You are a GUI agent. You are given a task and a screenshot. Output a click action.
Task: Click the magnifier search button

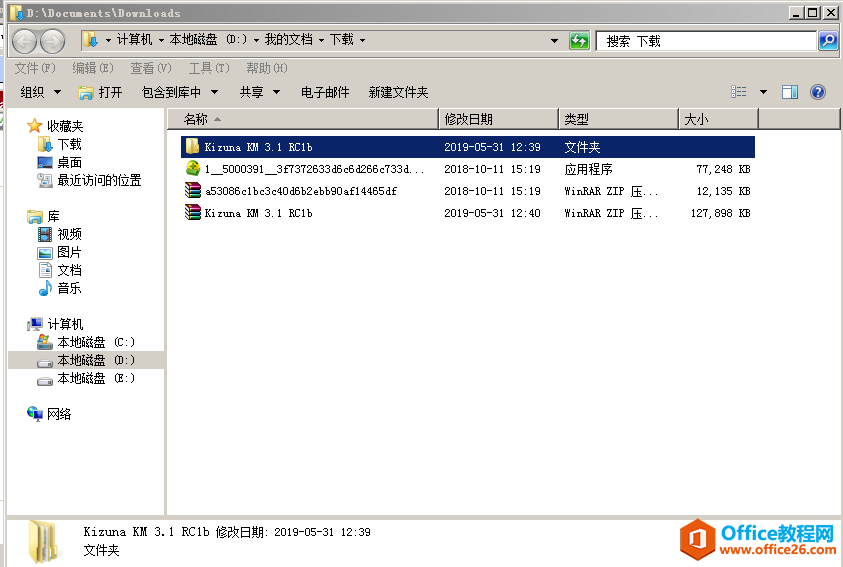[x=828, y=40]
